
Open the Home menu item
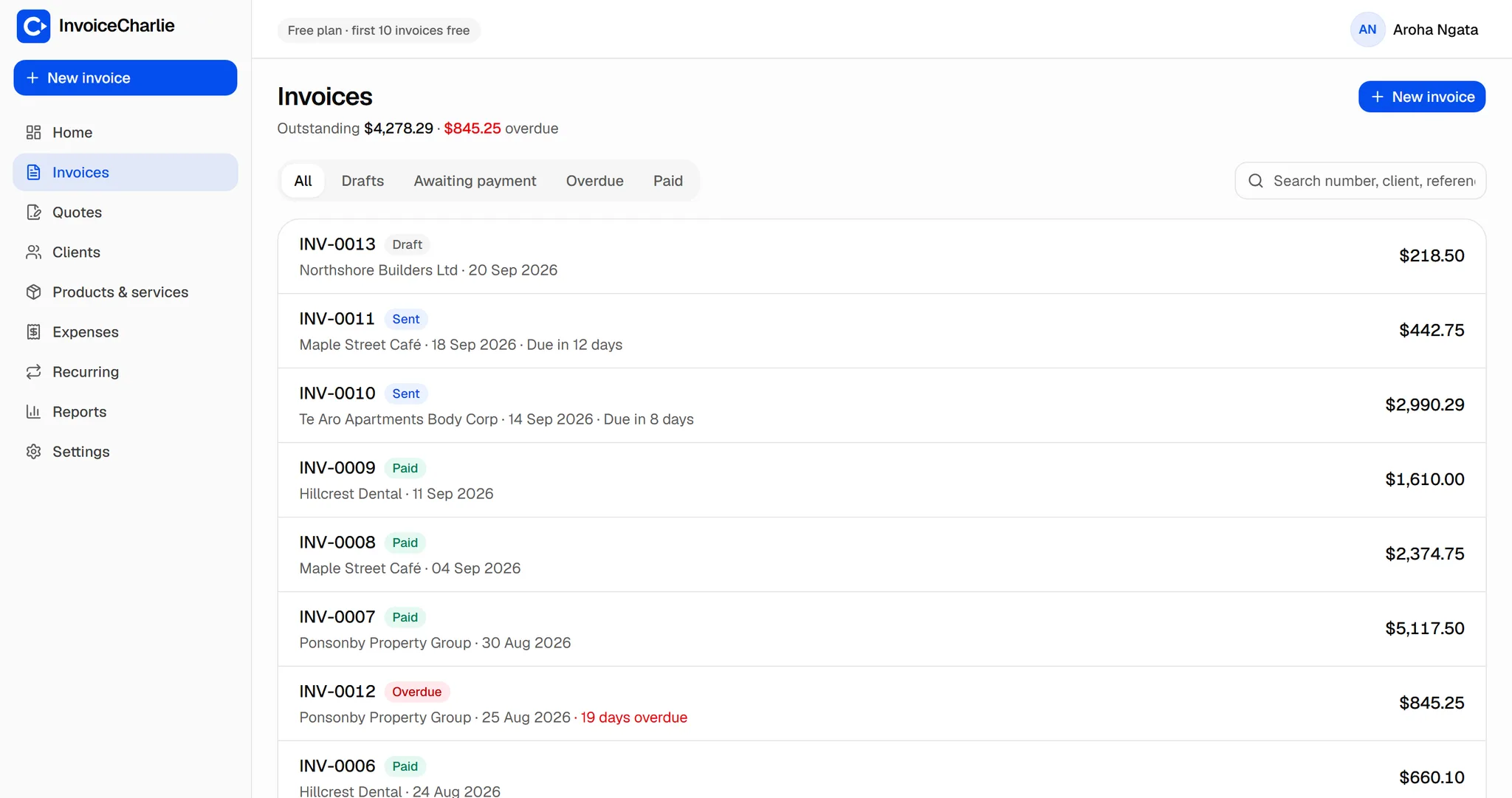pyautogui.click(x=126, y=132)
